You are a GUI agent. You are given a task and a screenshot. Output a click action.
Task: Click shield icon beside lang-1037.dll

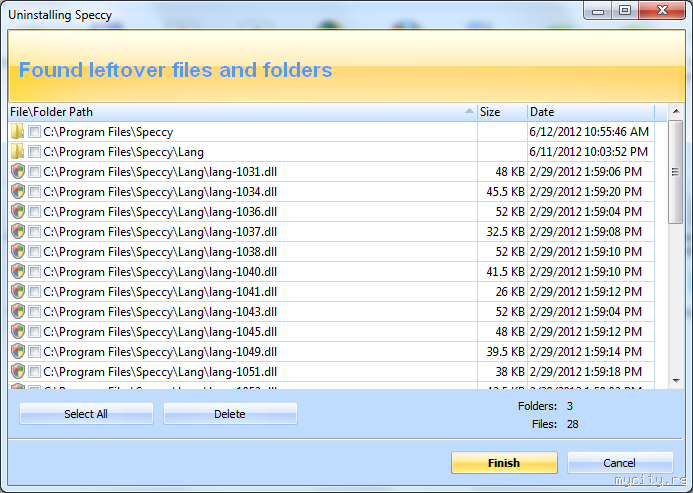click(x=18, y=232)
